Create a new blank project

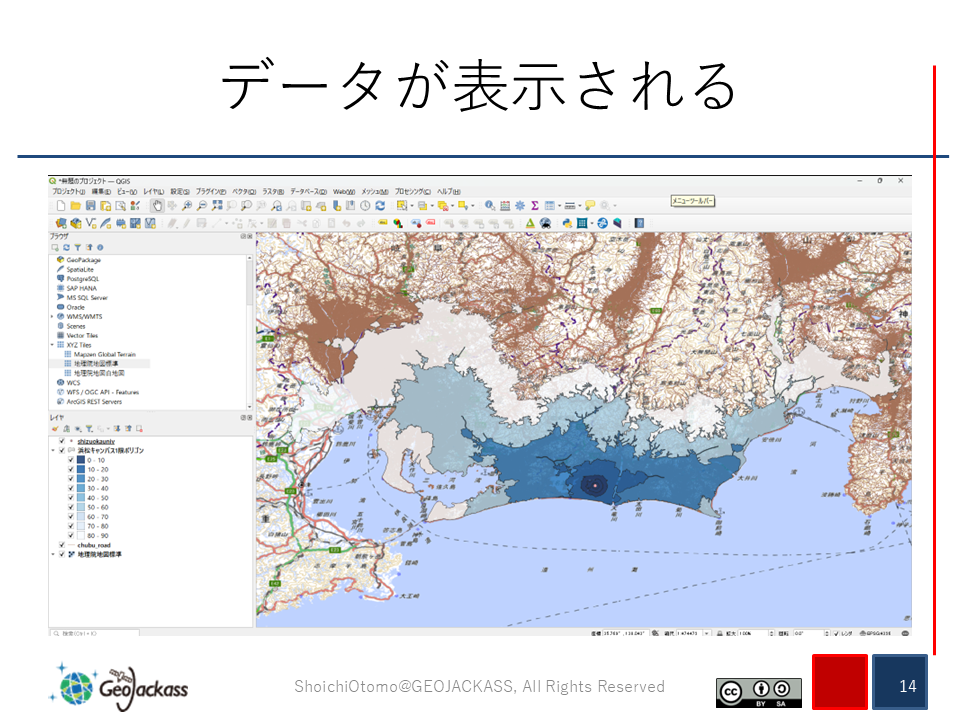click(61, 205)
